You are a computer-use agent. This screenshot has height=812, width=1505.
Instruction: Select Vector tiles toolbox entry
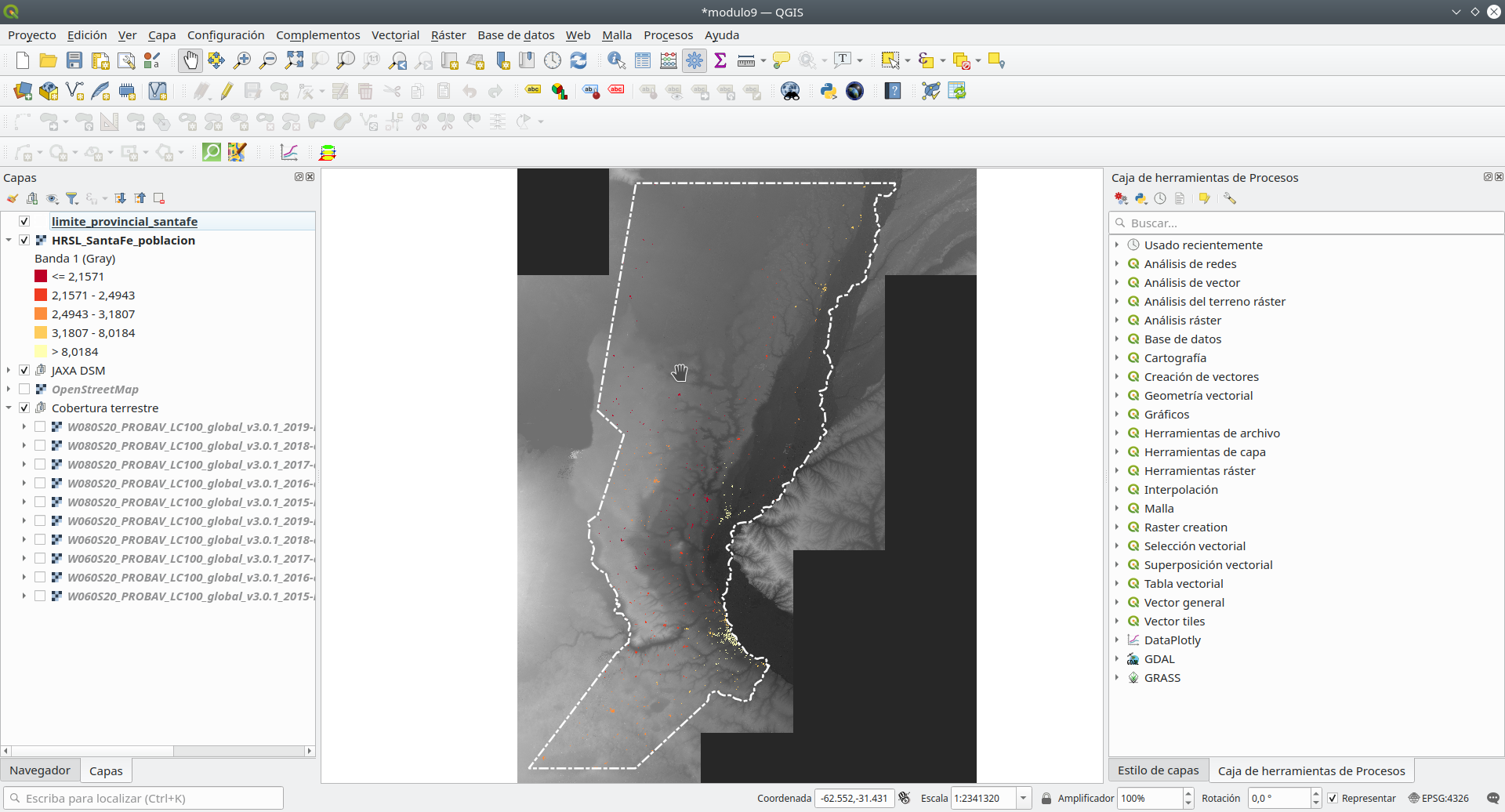point(1174,621)
